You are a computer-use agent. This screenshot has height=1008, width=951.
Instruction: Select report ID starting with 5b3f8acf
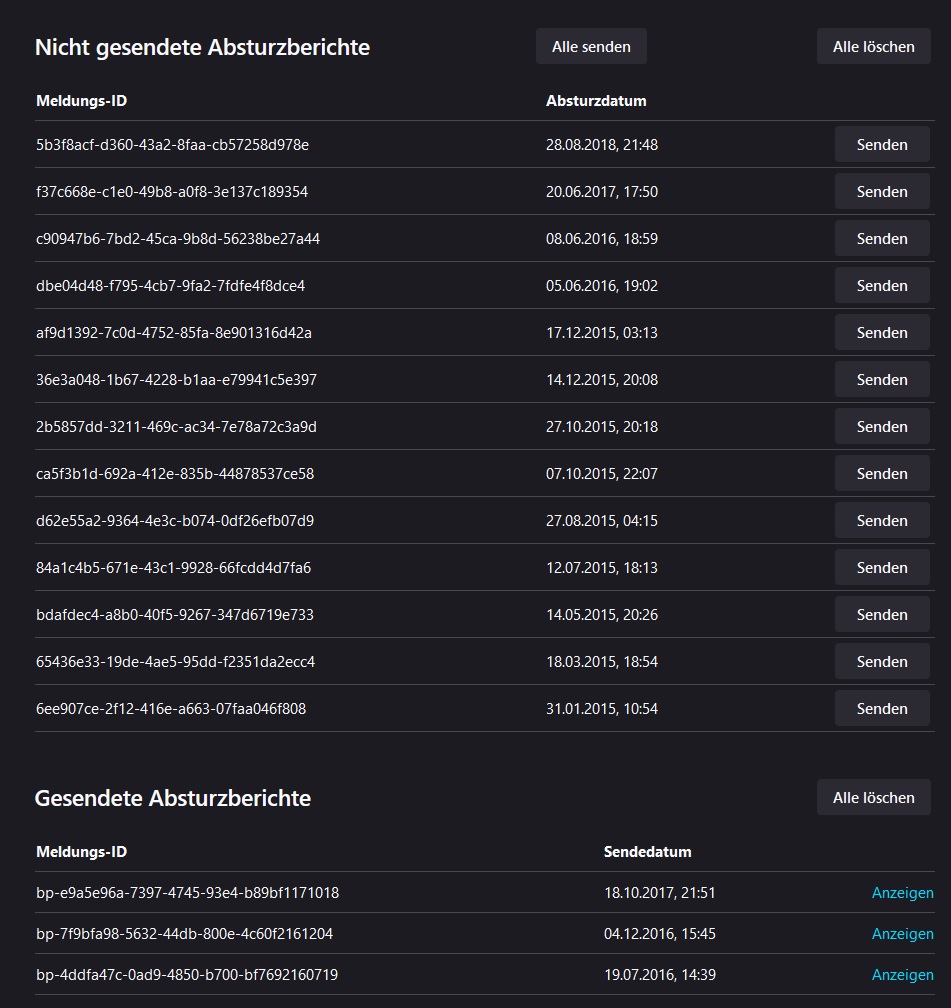click(x=172, y=145)
